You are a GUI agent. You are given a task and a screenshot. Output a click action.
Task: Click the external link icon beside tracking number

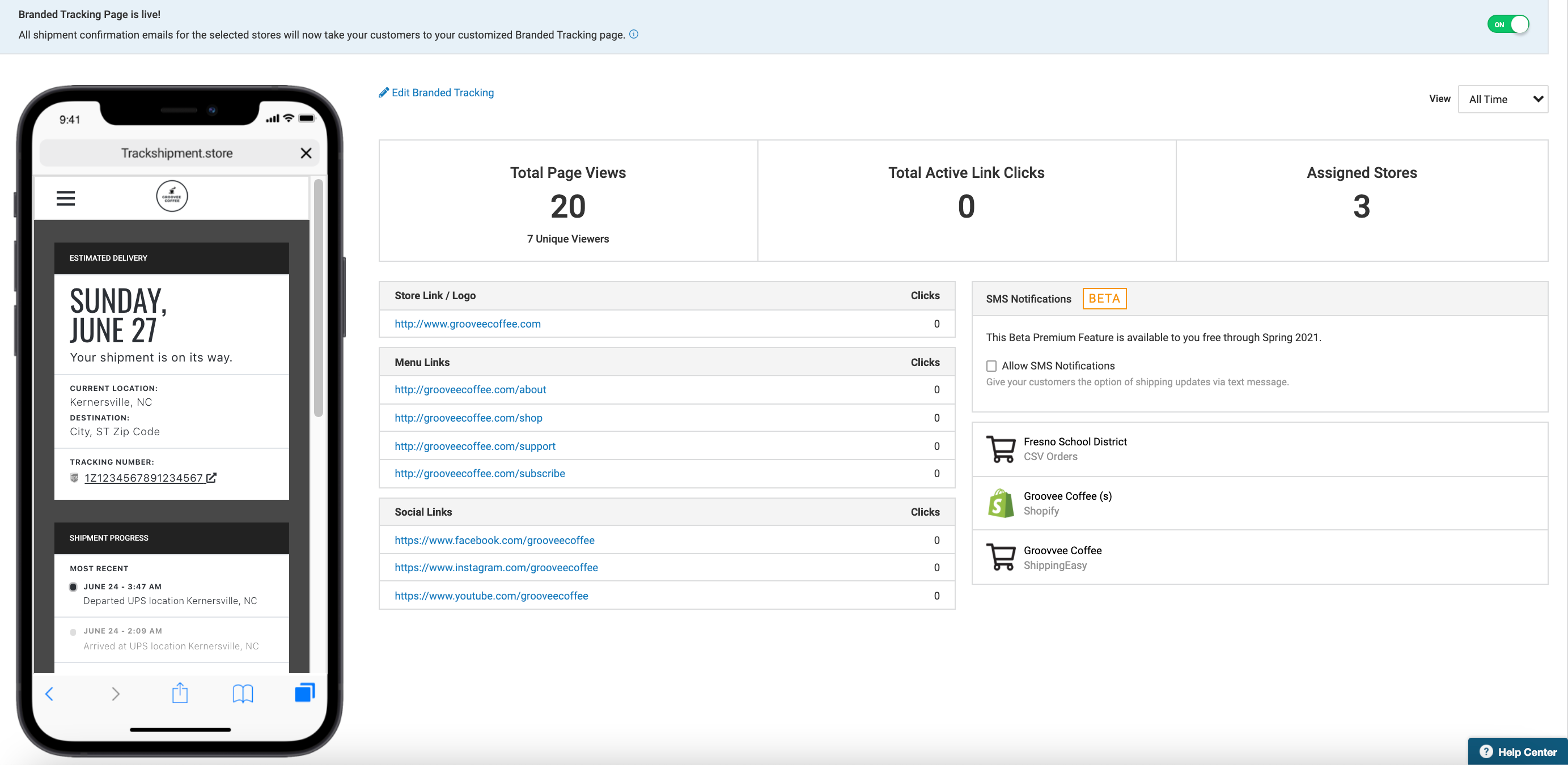[x=211, y=478]
